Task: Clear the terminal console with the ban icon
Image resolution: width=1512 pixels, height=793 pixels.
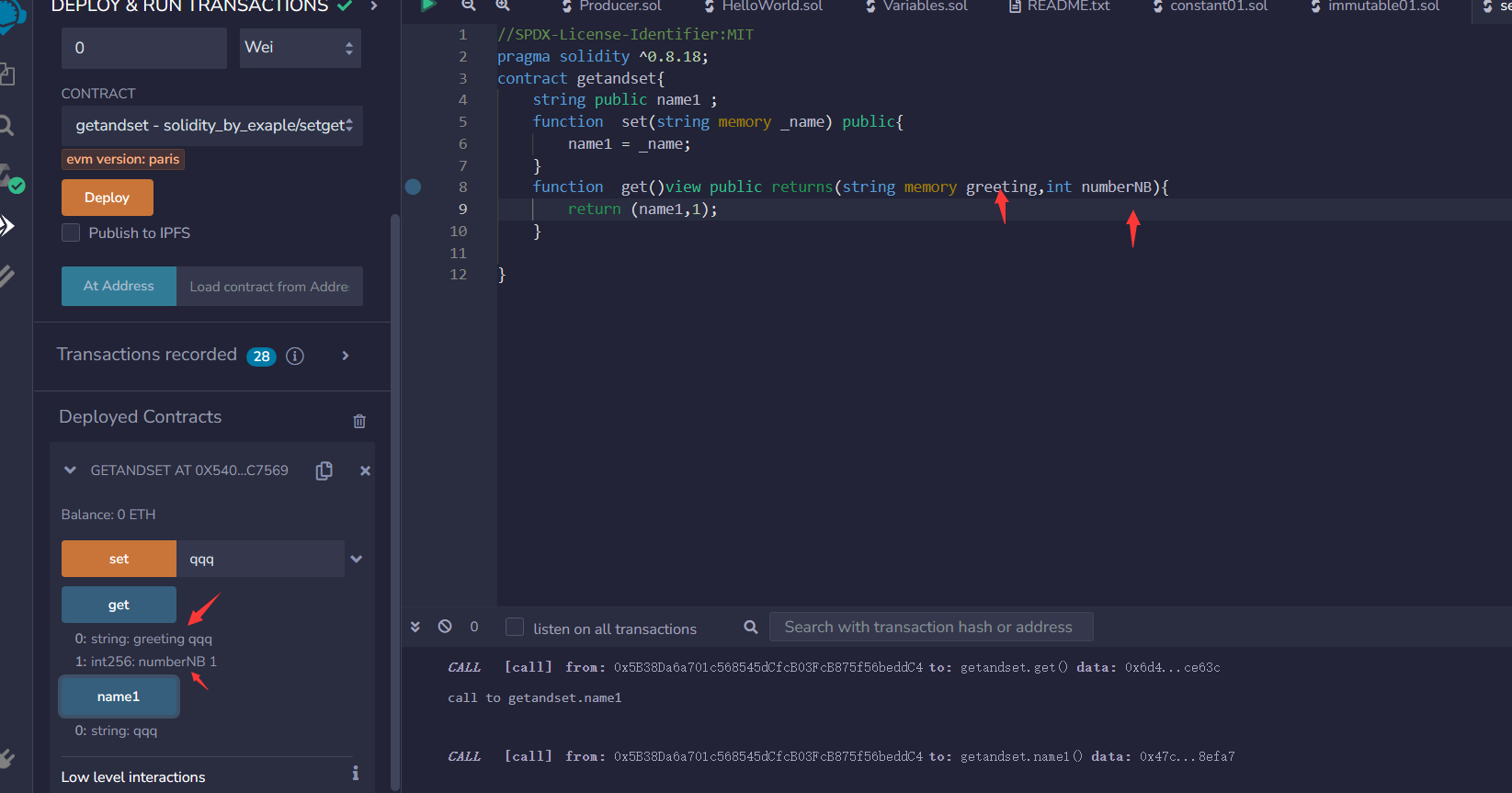Action: (x=445, y=627)
